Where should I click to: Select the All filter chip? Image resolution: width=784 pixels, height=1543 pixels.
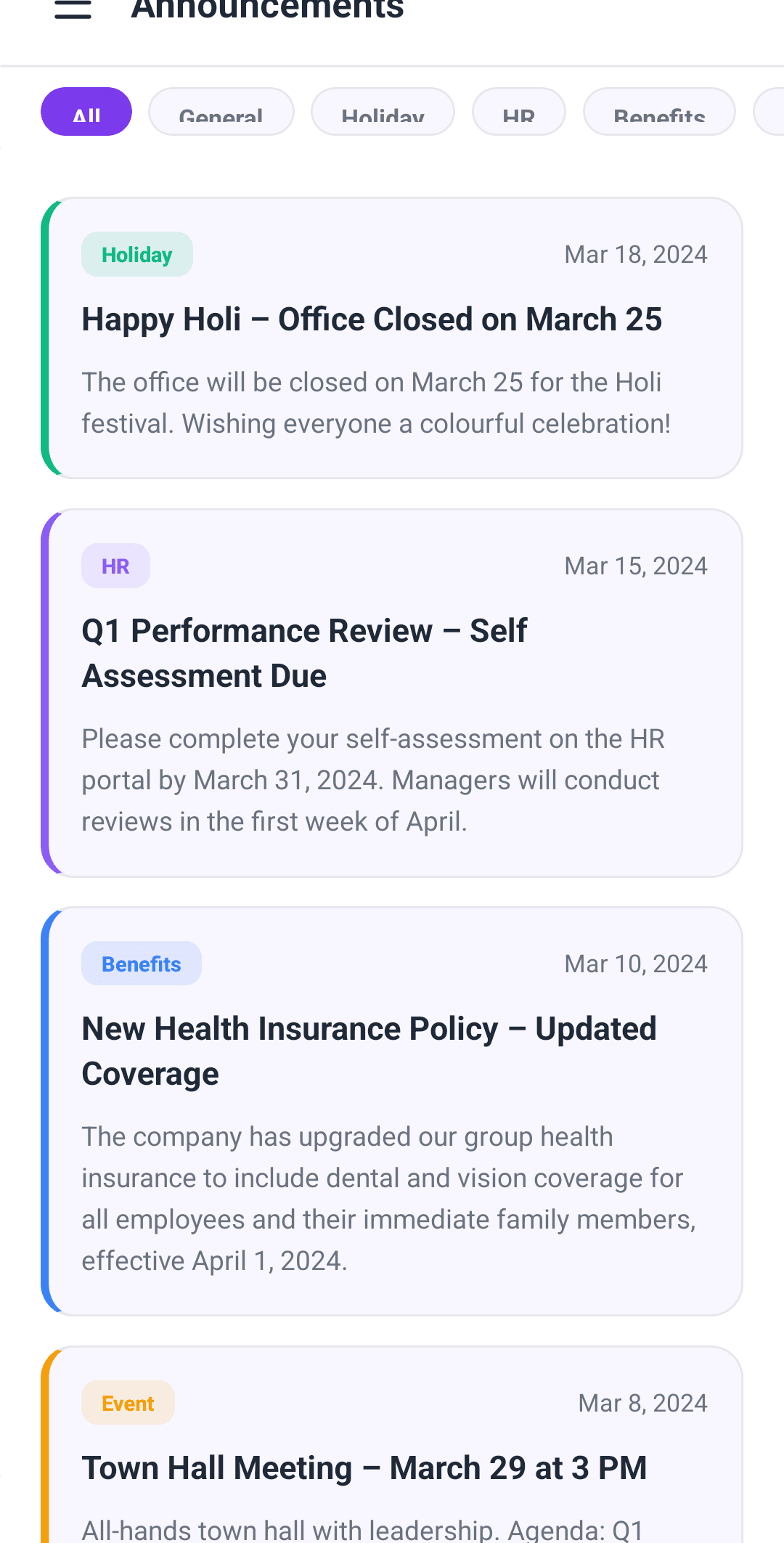[x=86, y=113]
